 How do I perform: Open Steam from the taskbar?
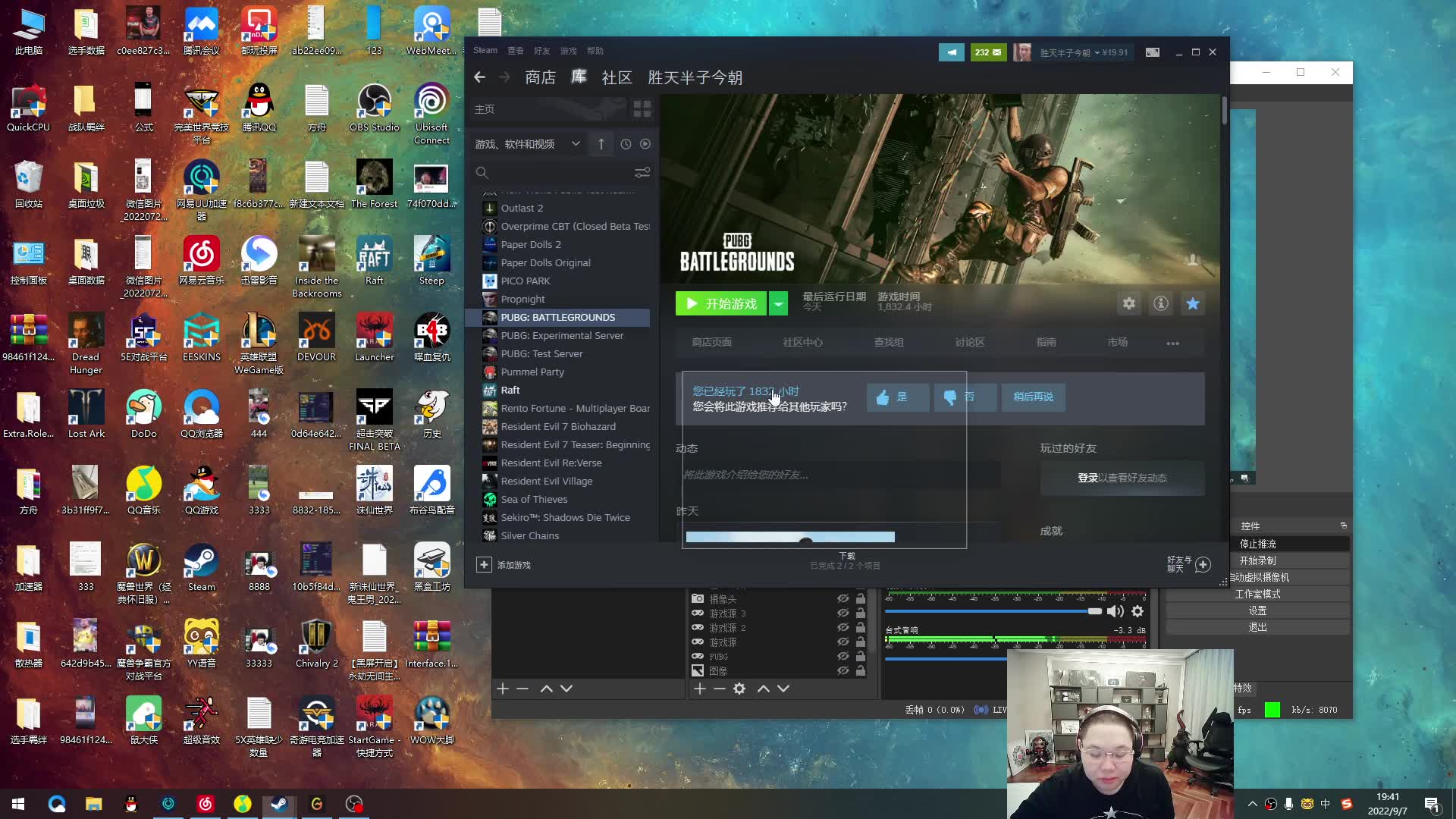[279, 804]
